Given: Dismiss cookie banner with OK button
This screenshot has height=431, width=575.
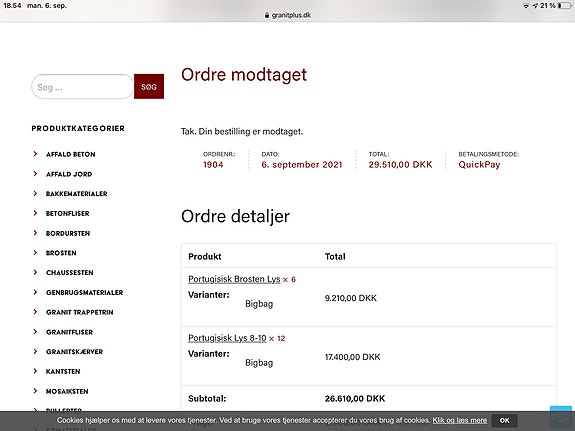Looking at the screenshot, I should pos(505,420).
